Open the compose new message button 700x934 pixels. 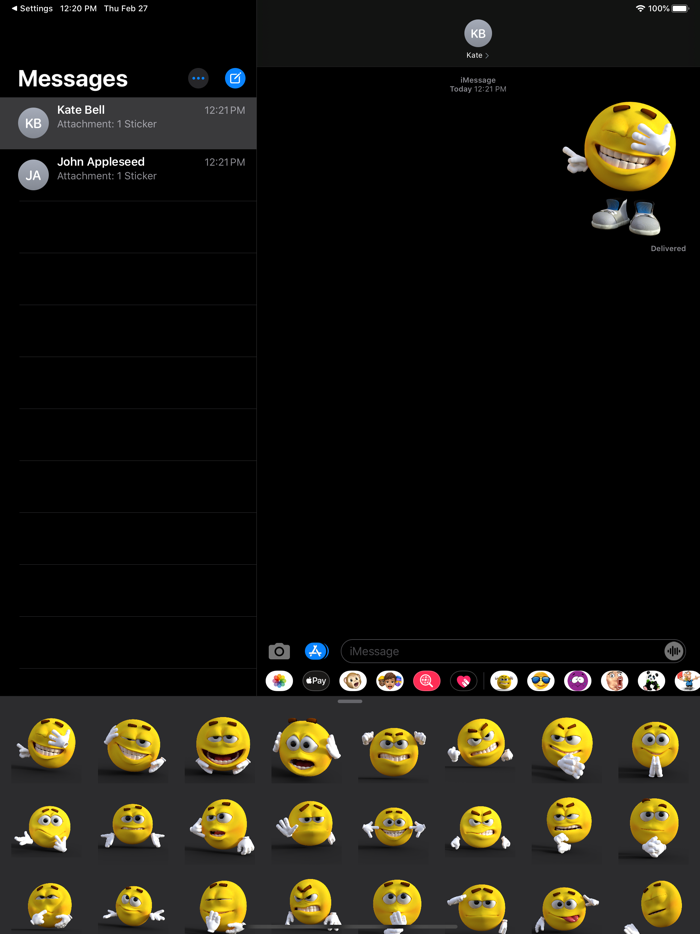(x=235, y=78)
